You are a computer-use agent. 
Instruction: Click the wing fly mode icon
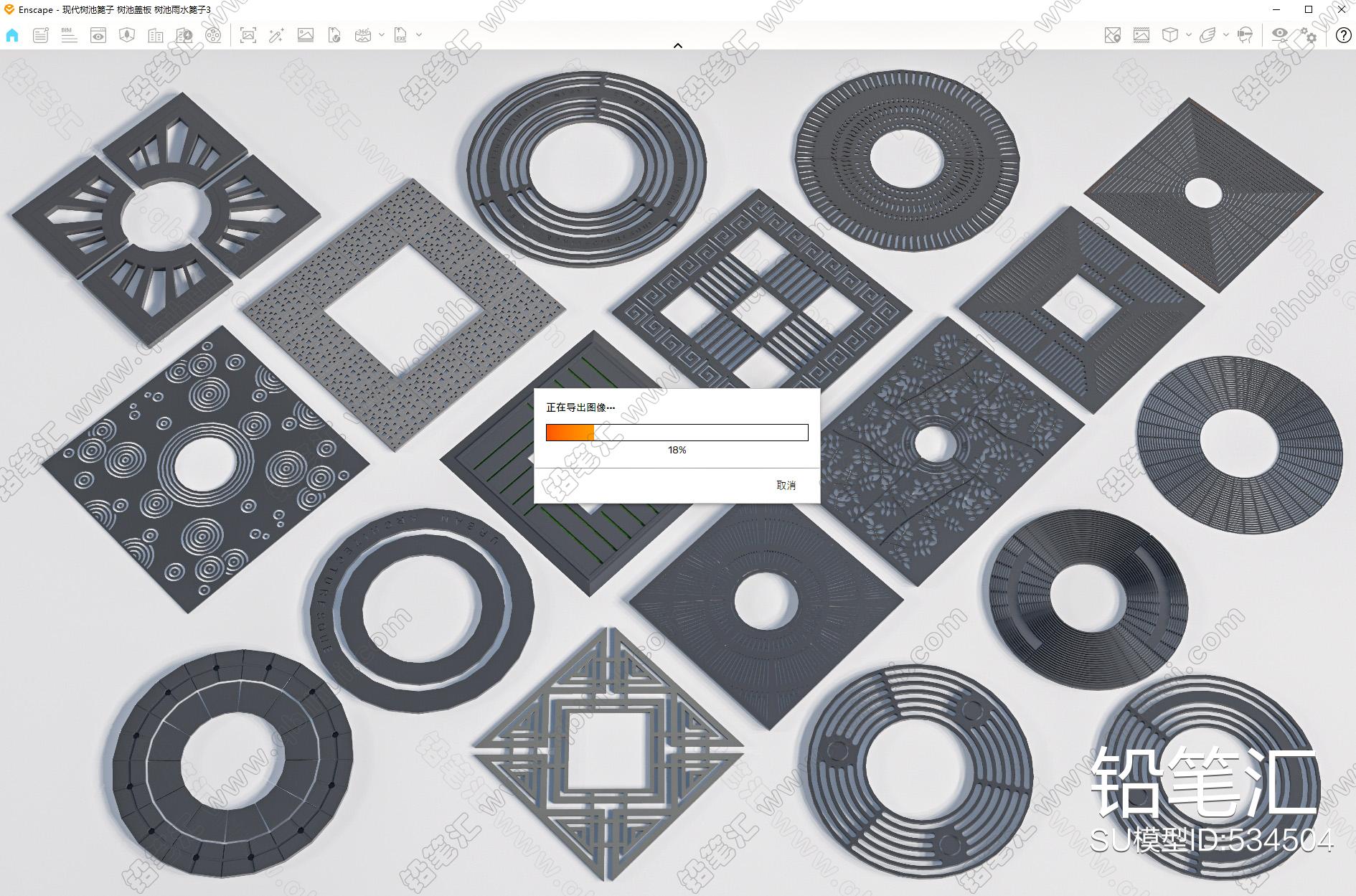coord(1208,35)
